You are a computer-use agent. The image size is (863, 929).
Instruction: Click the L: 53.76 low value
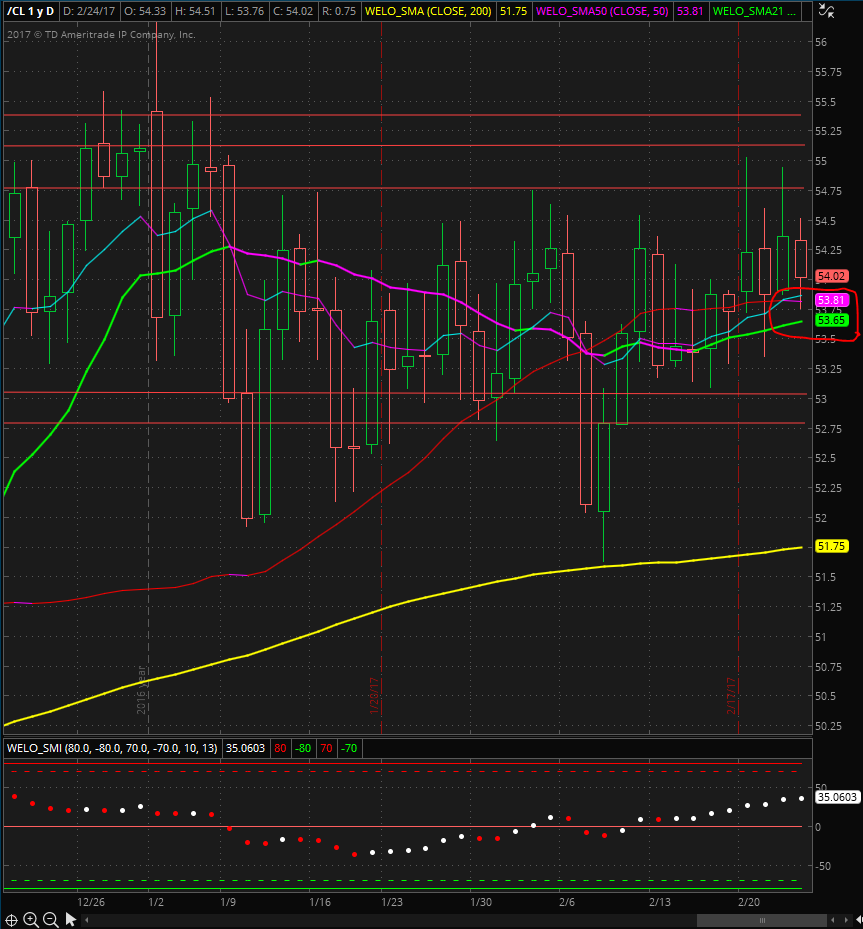tap(245, 11)
